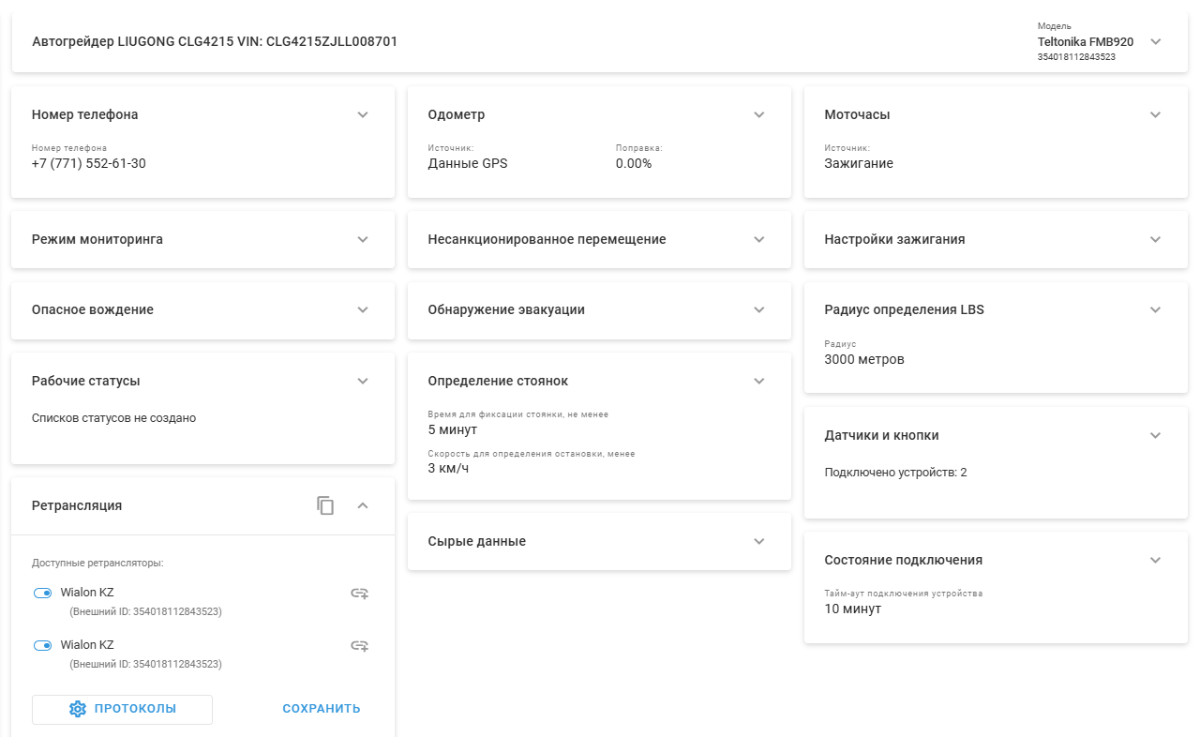Click gear icon on ПРОТОКОЛЫ button
The height and width of the screenshot is (737, 1200).
77,709
